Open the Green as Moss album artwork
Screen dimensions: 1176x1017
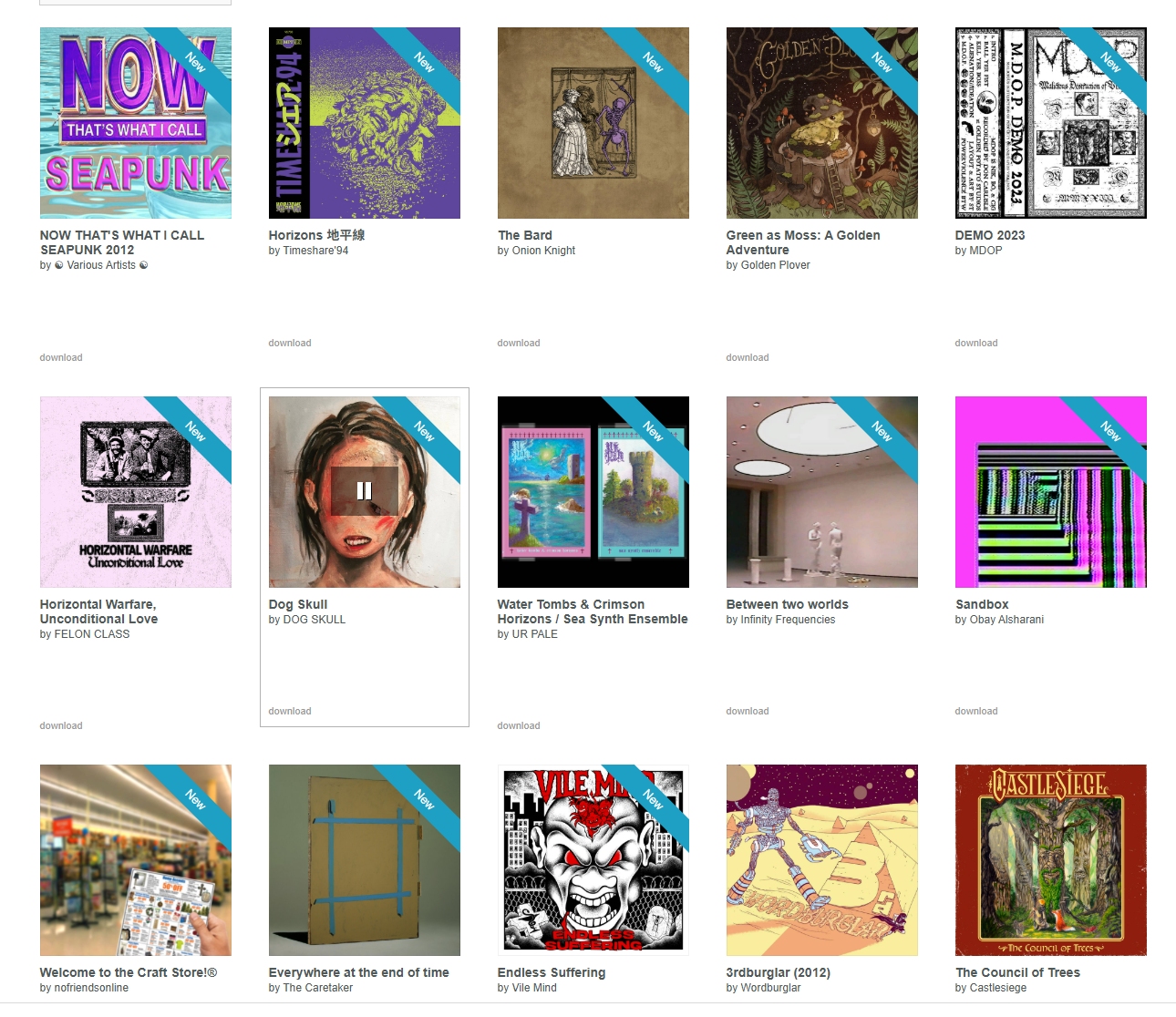coord(822,123)
